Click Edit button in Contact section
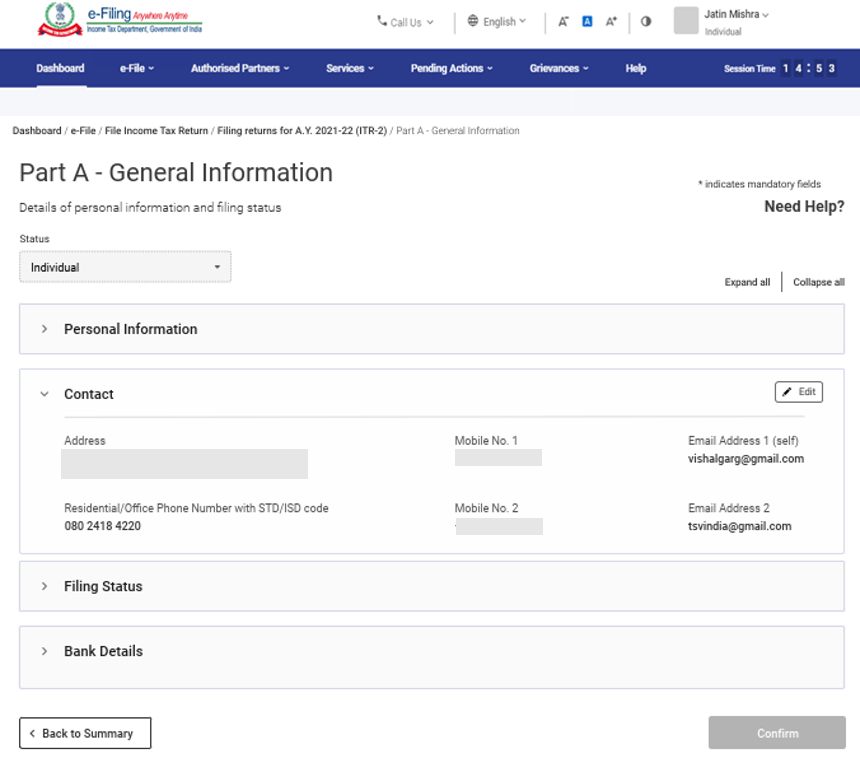 click(x=798, y=392)
